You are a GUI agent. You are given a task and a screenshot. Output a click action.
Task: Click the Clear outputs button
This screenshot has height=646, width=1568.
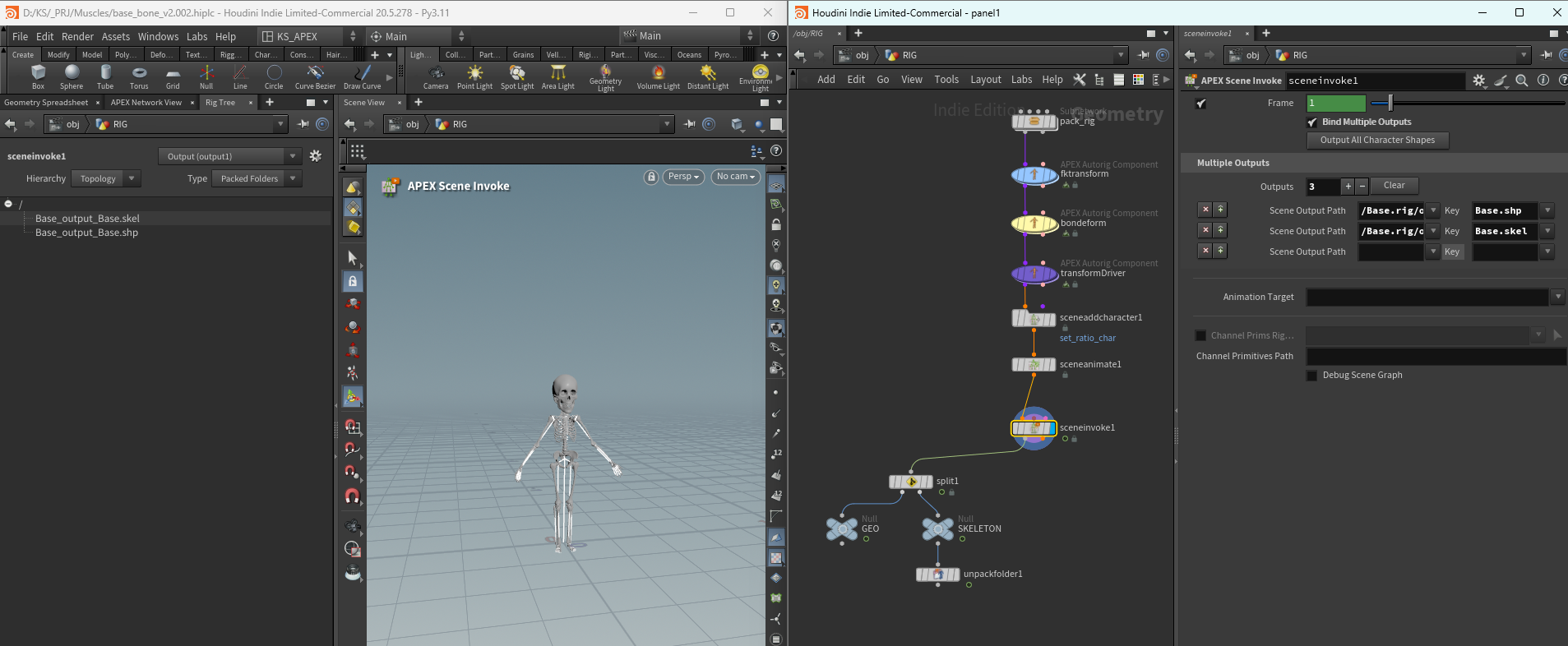coord(1394,186)
